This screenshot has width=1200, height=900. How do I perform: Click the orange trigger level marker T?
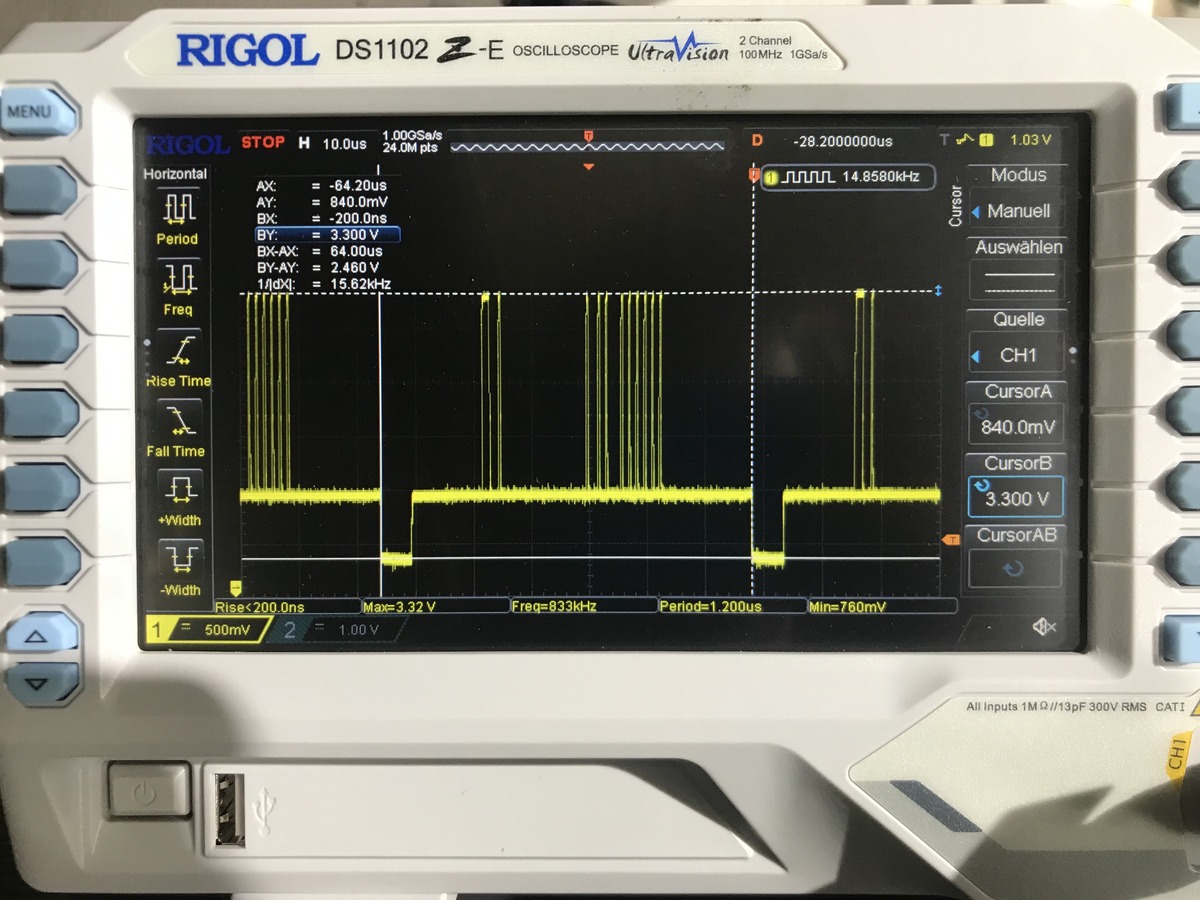[951, 540]
